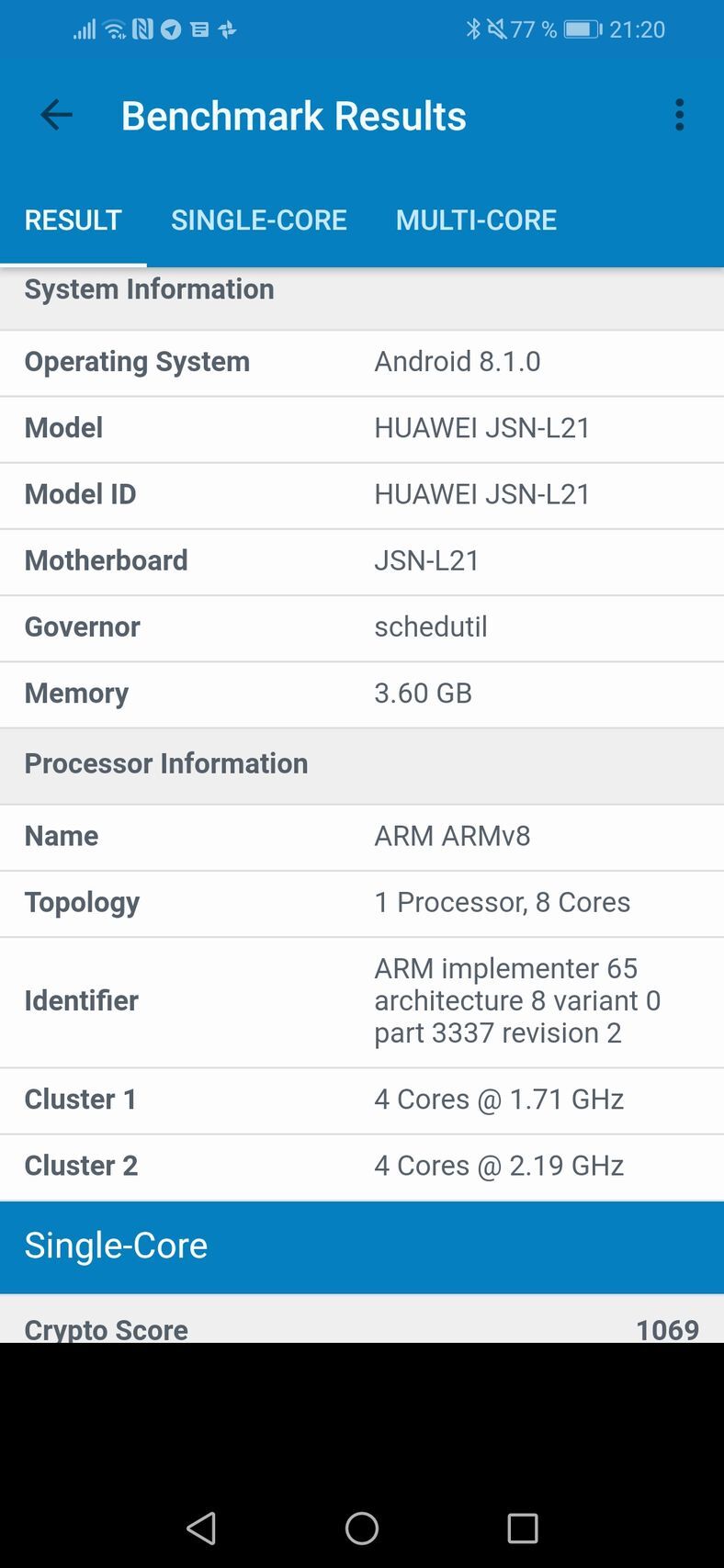
Task: Tap the back arrow in the header
Action: coord(56,116)
